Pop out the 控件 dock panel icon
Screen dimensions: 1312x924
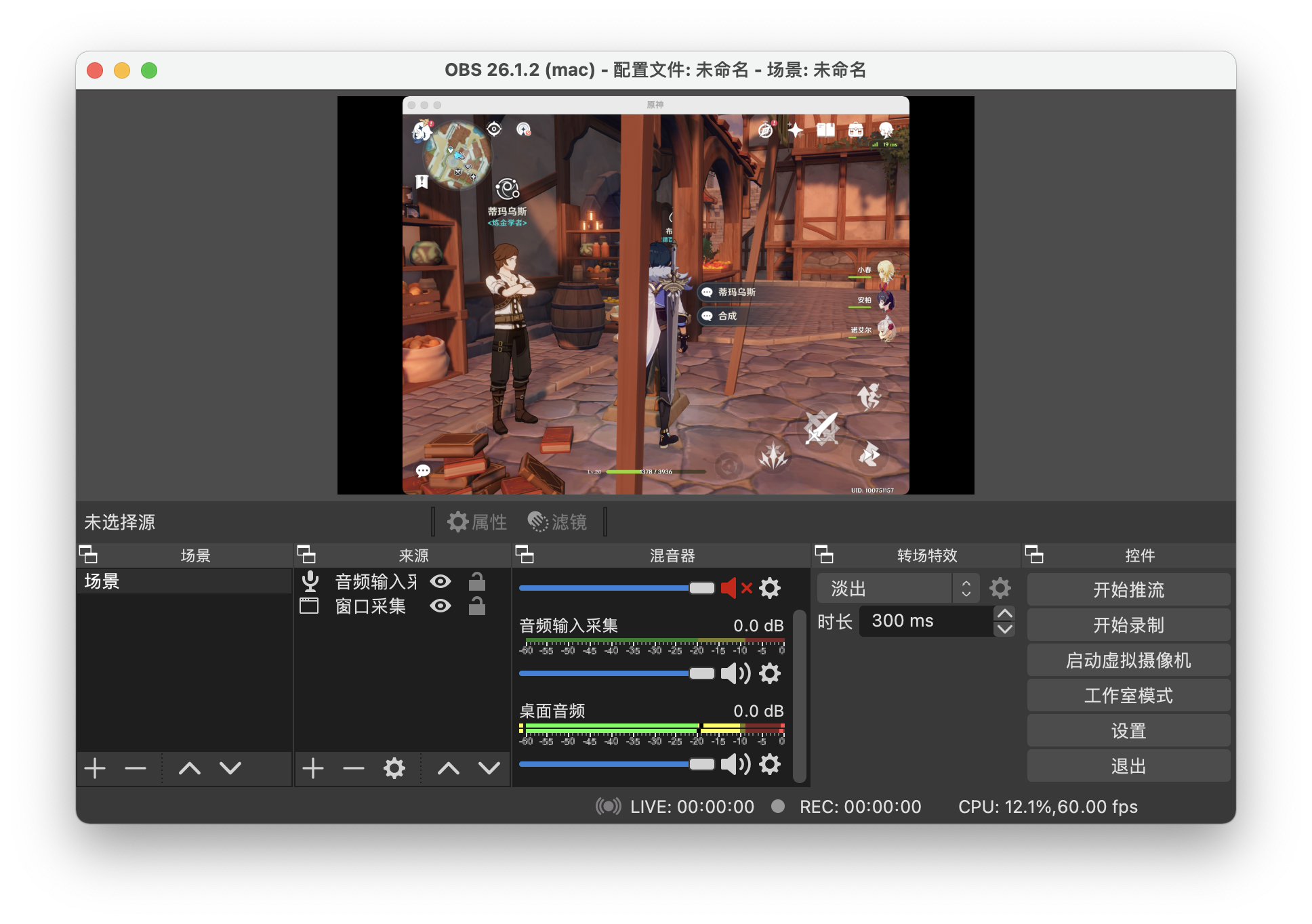point(1034,555)
